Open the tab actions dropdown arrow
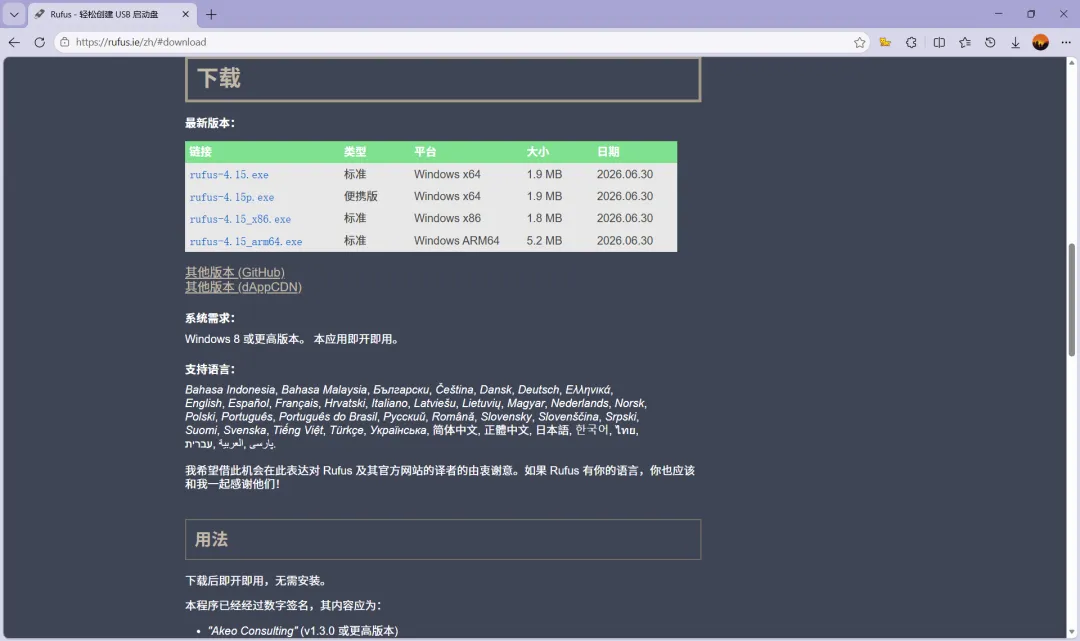The image size is (1080, 641). tap(14, 14)
